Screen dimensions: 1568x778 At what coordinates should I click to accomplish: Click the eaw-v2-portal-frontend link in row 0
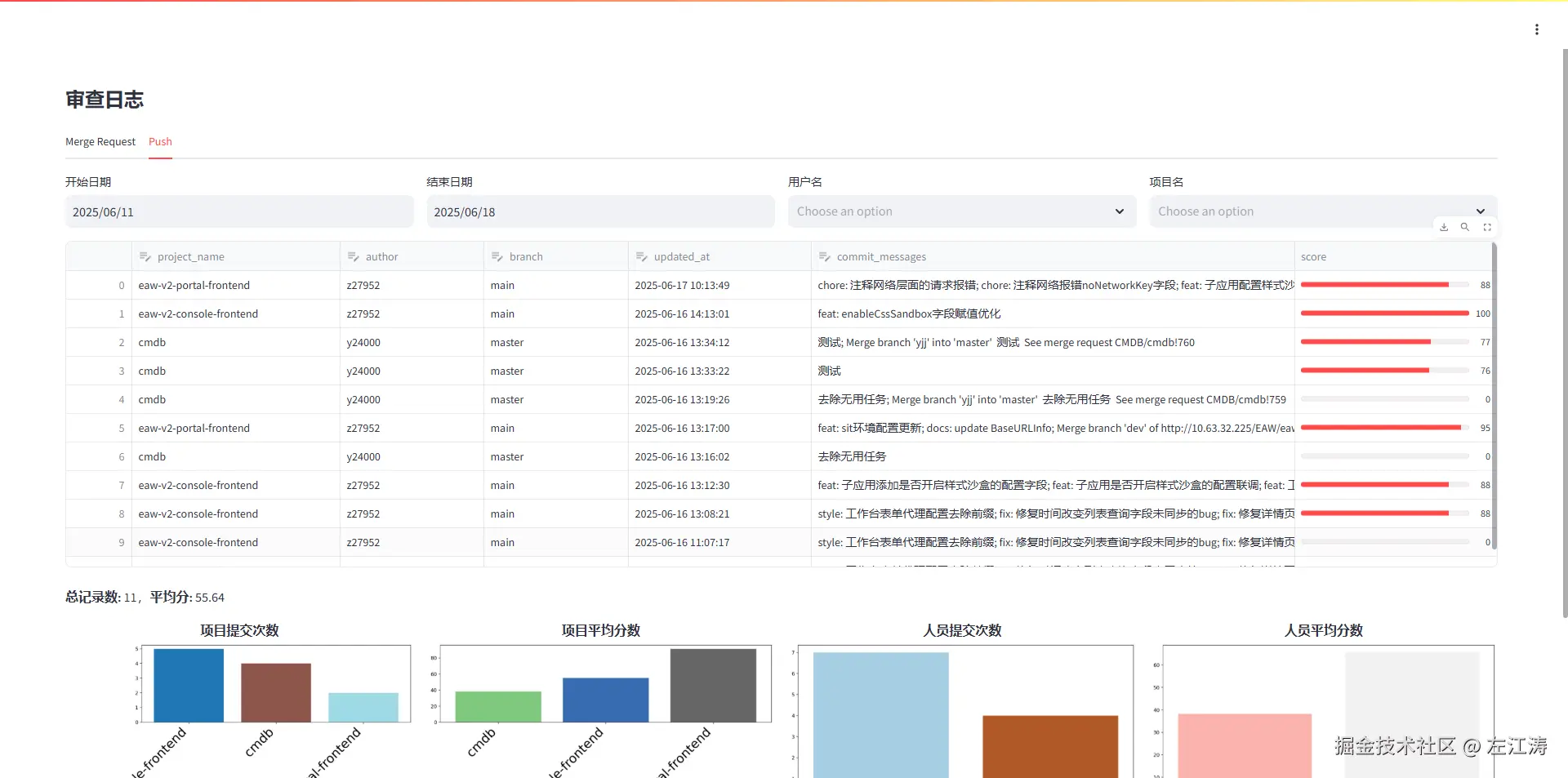pyautogui.click(x=194, y=285)
